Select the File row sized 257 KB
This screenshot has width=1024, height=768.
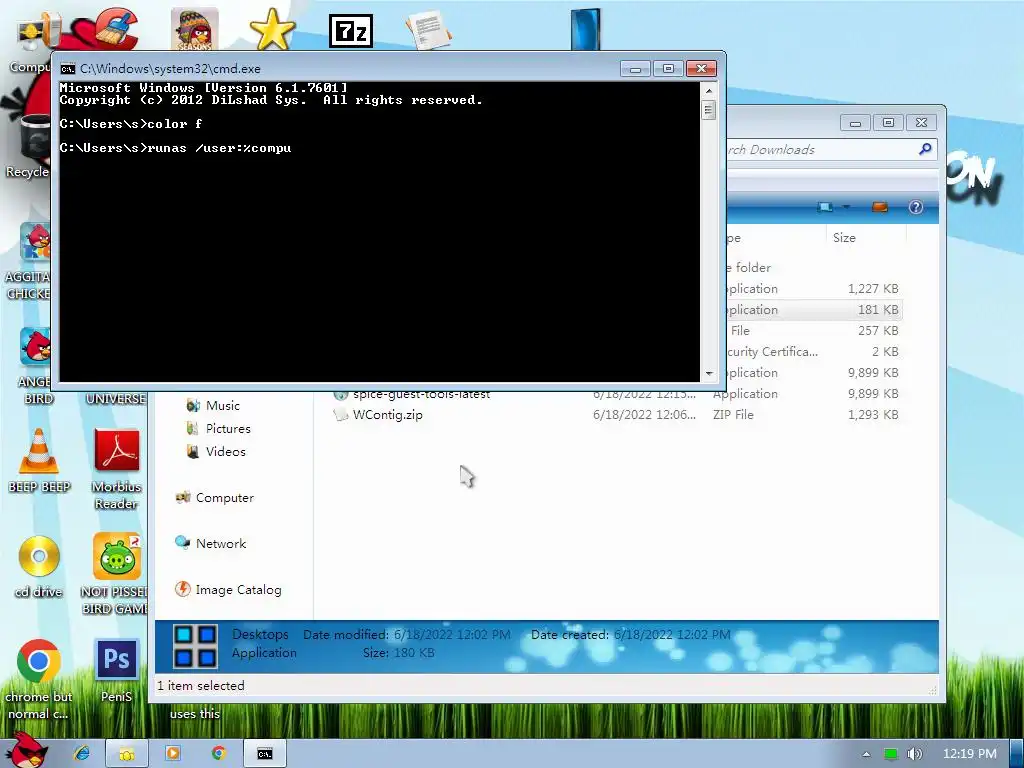click(x=814, y=330)
